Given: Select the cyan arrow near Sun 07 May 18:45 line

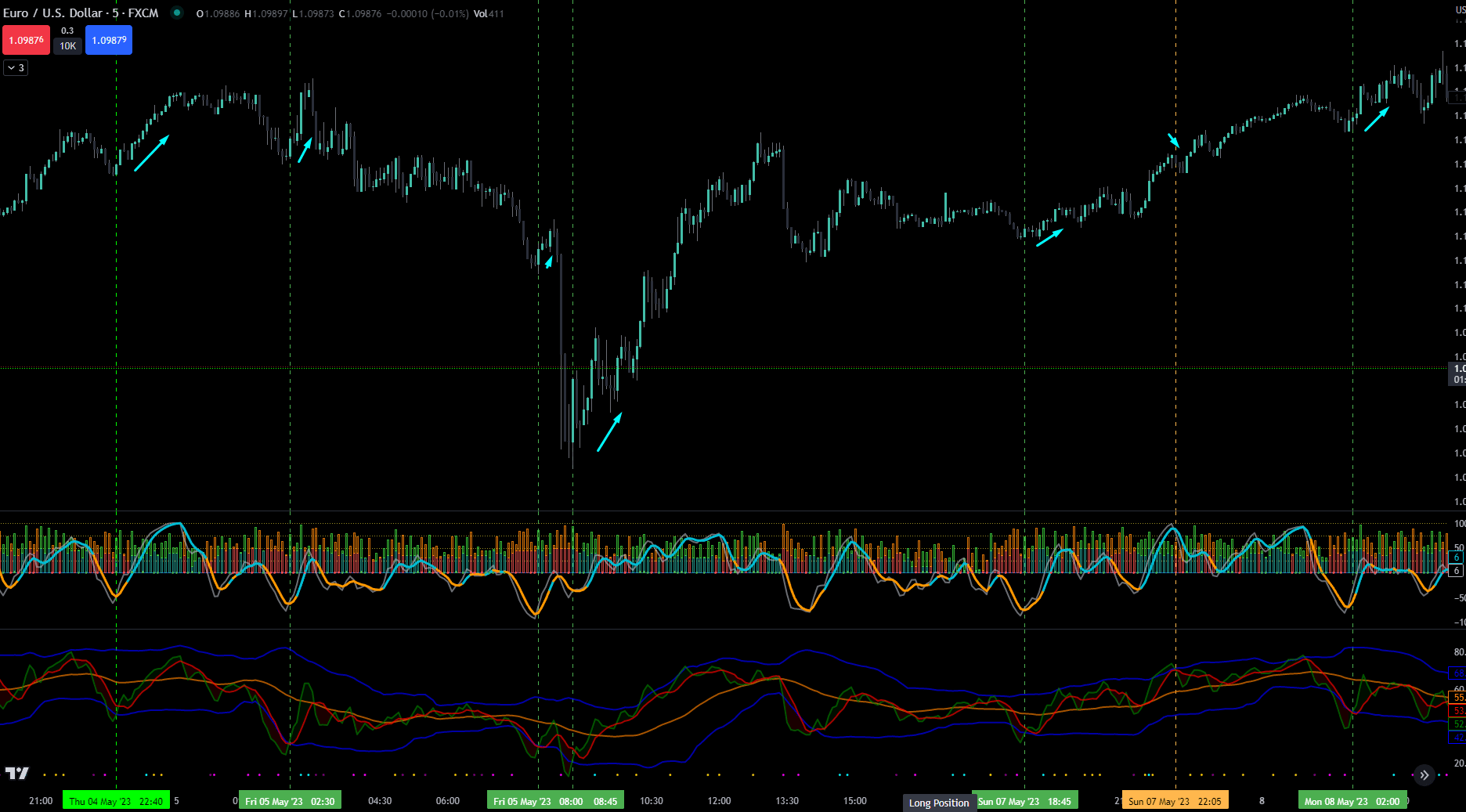Looking at the screenshot, I should 1049,237.
